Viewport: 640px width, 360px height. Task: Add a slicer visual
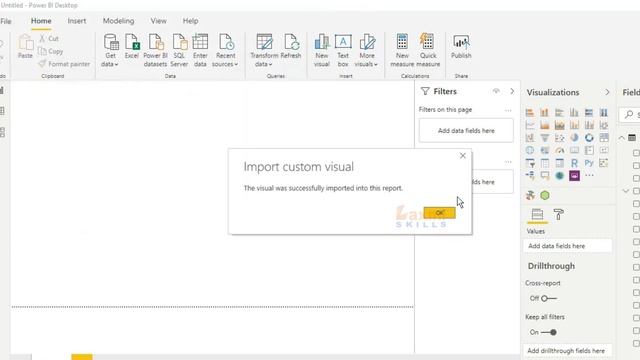(x=530, y=163)
